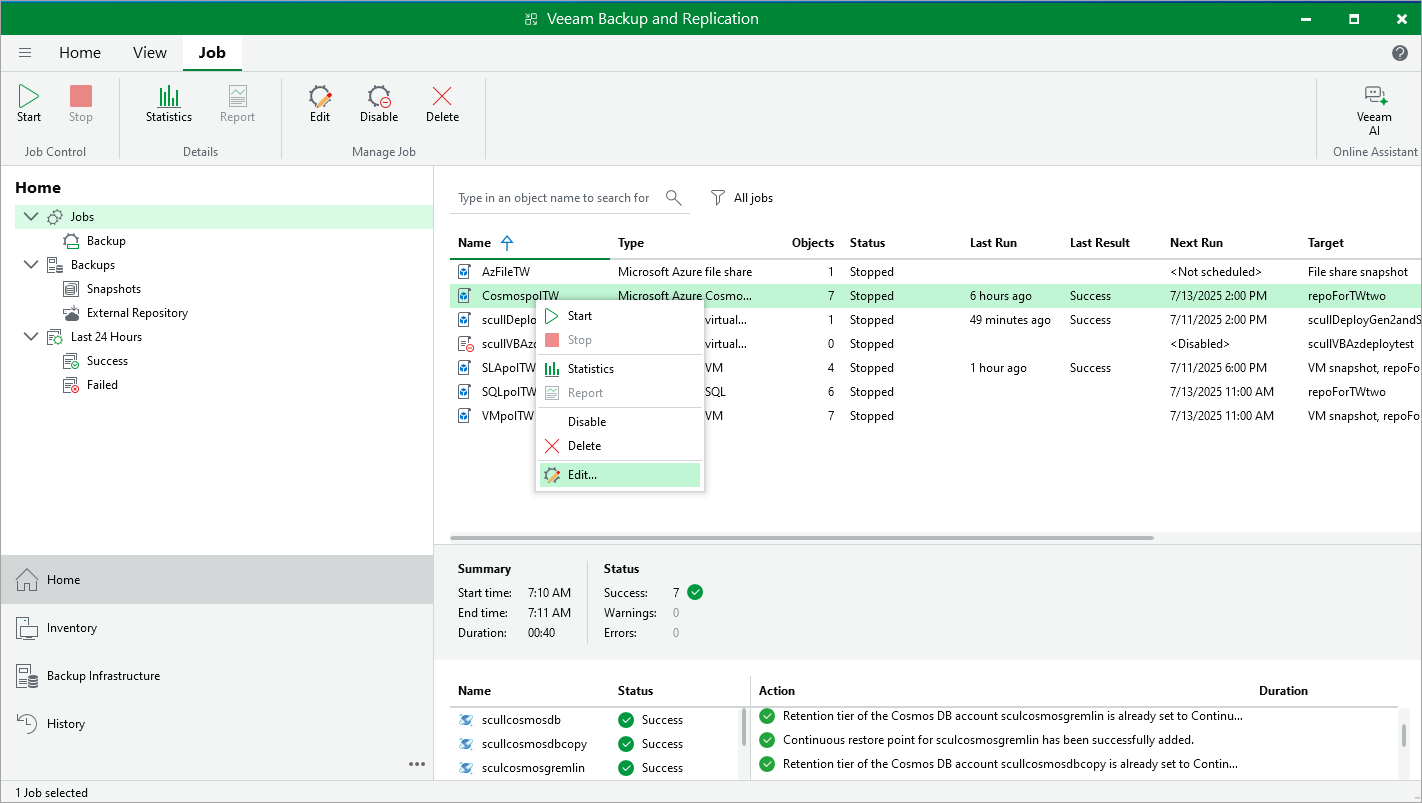Click the All jobs filter funnel
The width and height of the screenshot is (1422, 803).
(x=717, y=198)
